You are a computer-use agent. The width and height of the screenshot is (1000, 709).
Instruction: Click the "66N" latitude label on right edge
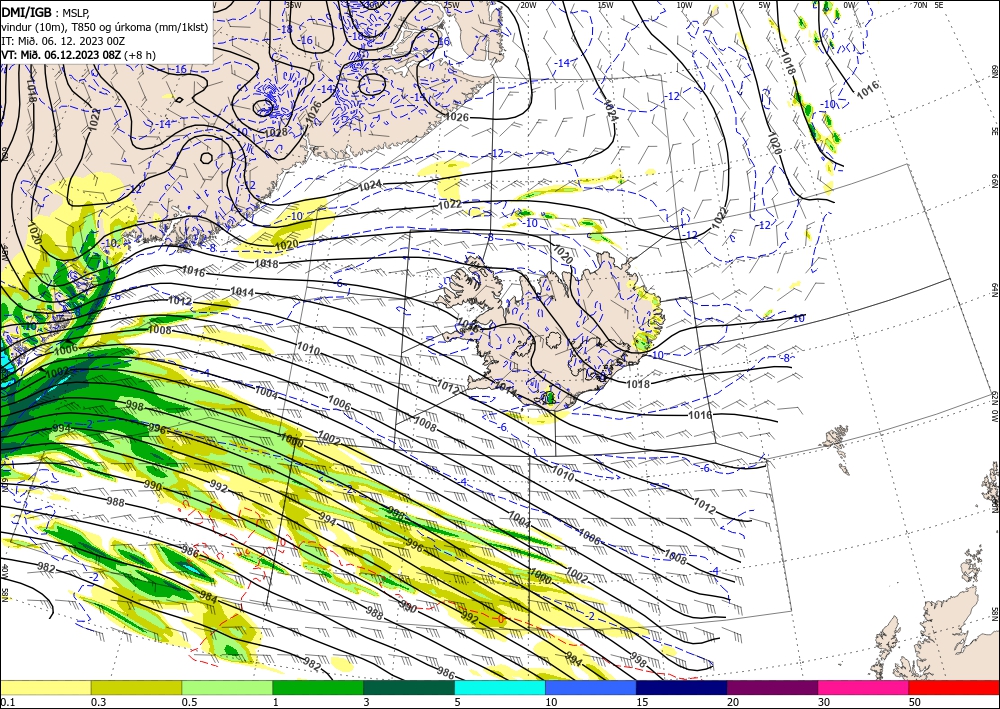tap(994, 181)
